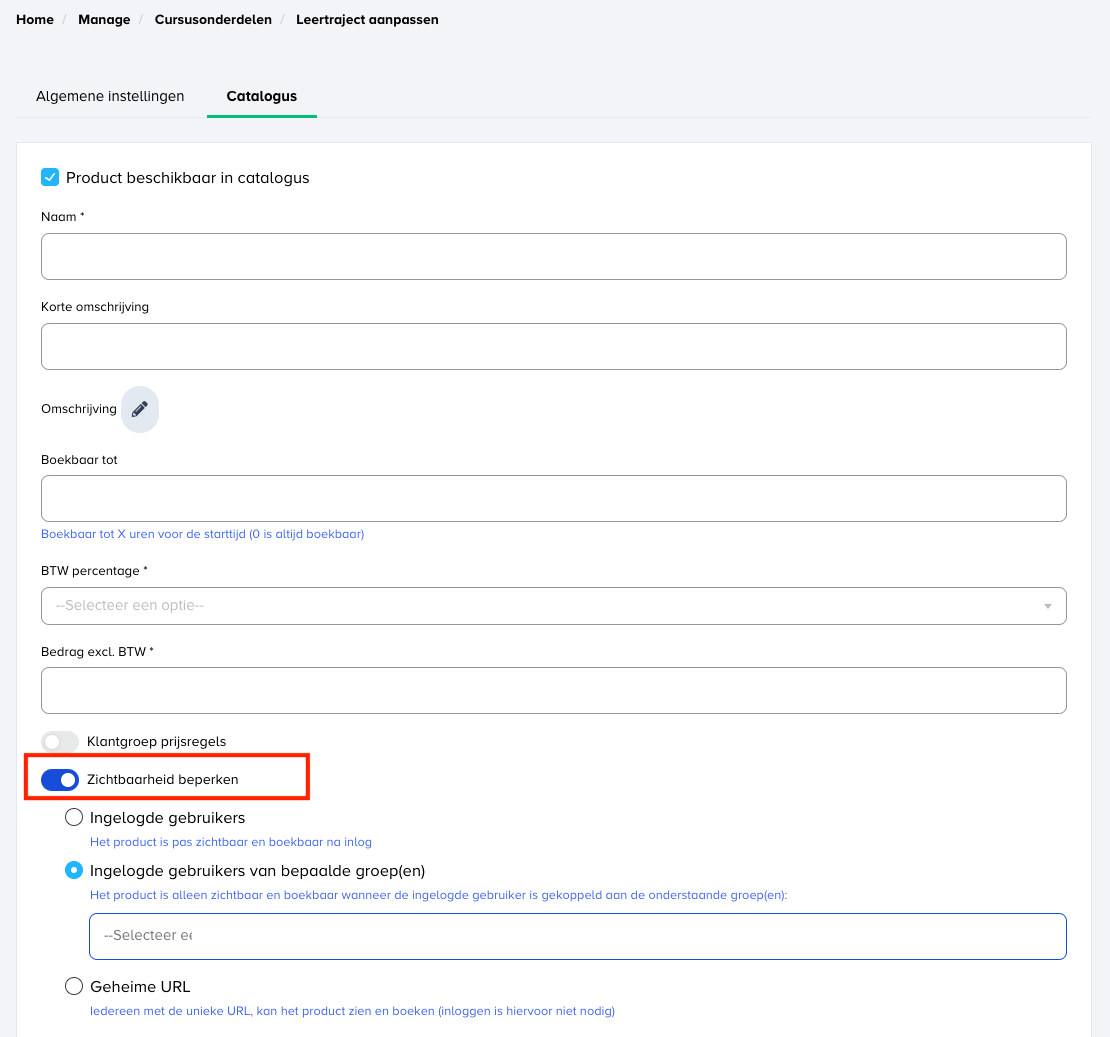The image size is (1110, 1037).
Task: Turn off Zichtbaarheid beperken toggle
Action: 60,779
